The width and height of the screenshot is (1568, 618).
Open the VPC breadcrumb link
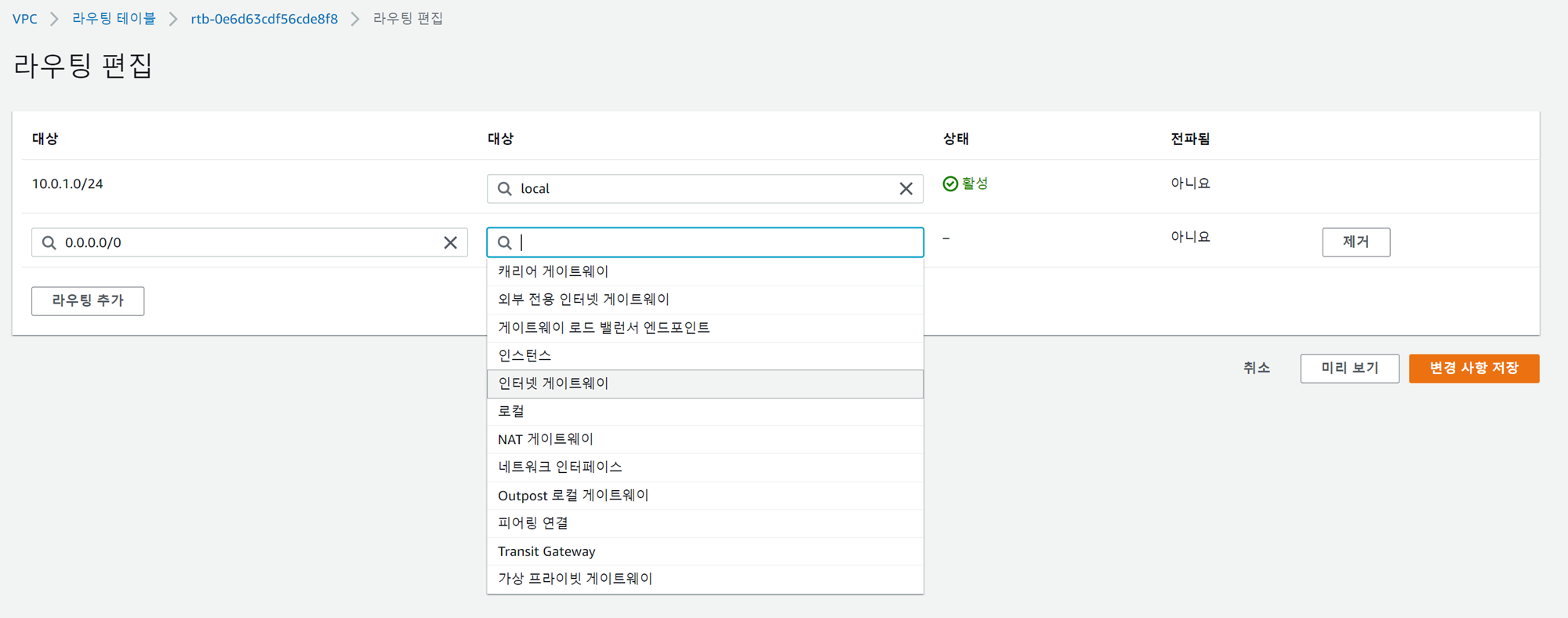point(25,19)
